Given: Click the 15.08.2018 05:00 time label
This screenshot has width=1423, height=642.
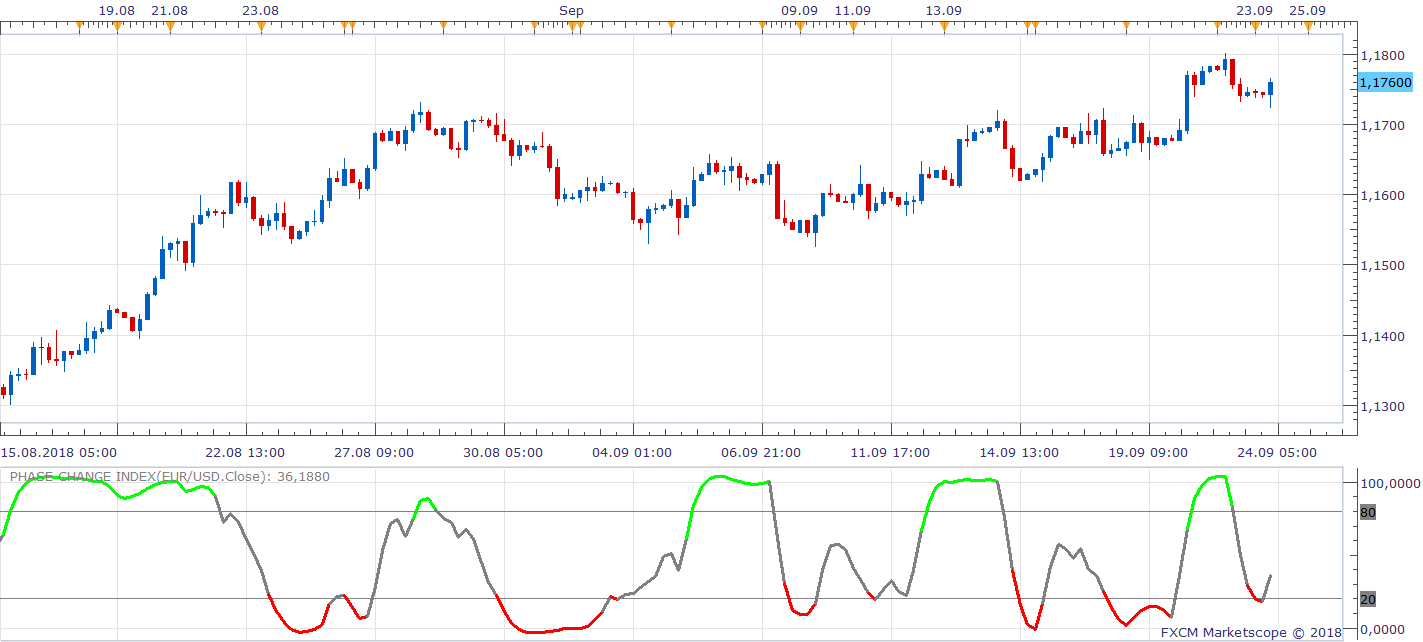Looking at the screenshot, I should 59,453.
